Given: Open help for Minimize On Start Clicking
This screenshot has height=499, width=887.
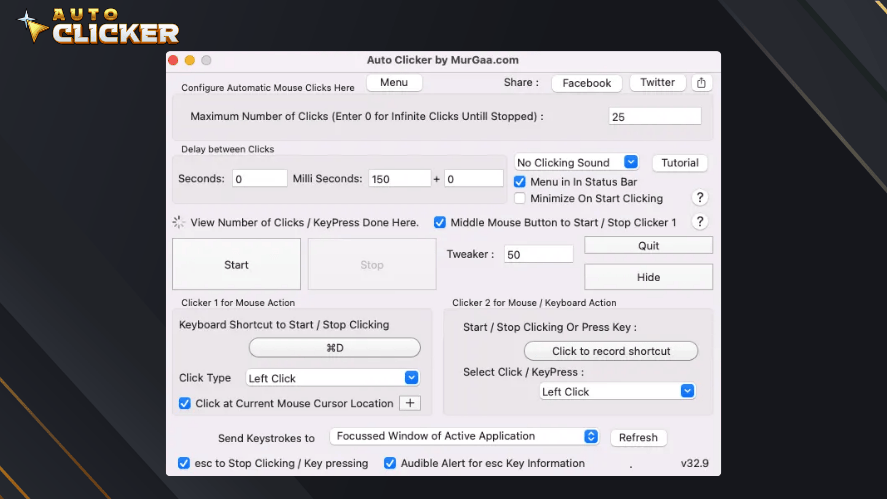Looking at the screenshot, I should pyautogui.click(x=700, y=197).
